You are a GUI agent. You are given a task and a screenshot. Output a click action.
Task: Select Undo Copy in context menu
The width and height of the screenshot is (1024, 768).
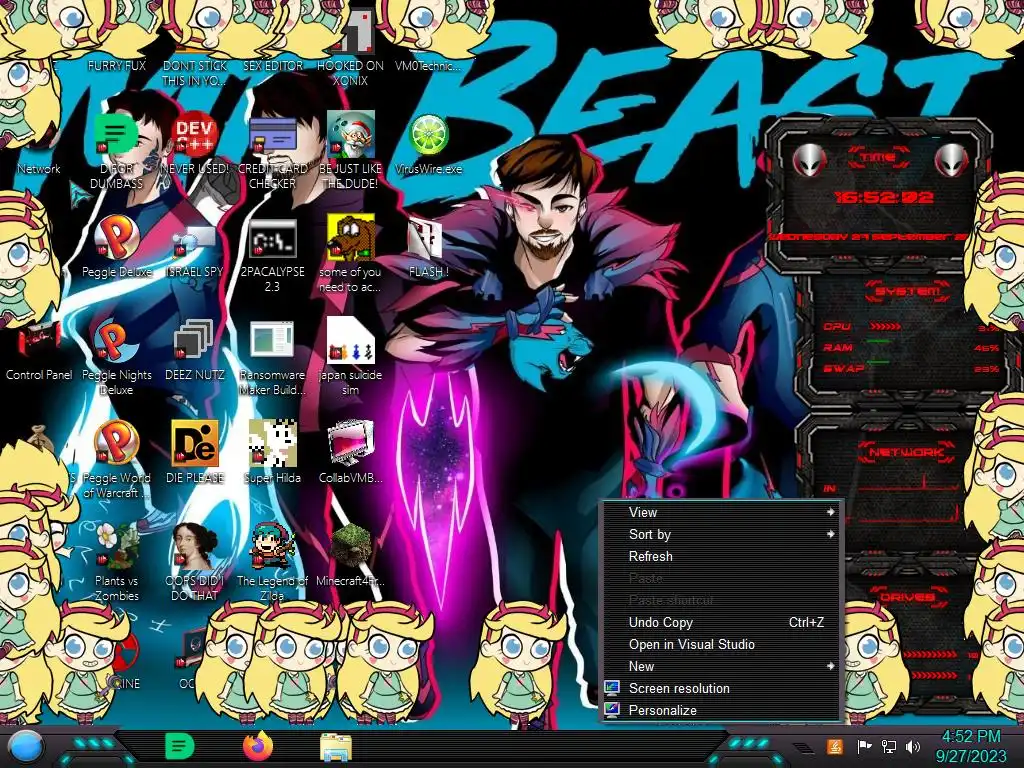click(x=722, y=622)
